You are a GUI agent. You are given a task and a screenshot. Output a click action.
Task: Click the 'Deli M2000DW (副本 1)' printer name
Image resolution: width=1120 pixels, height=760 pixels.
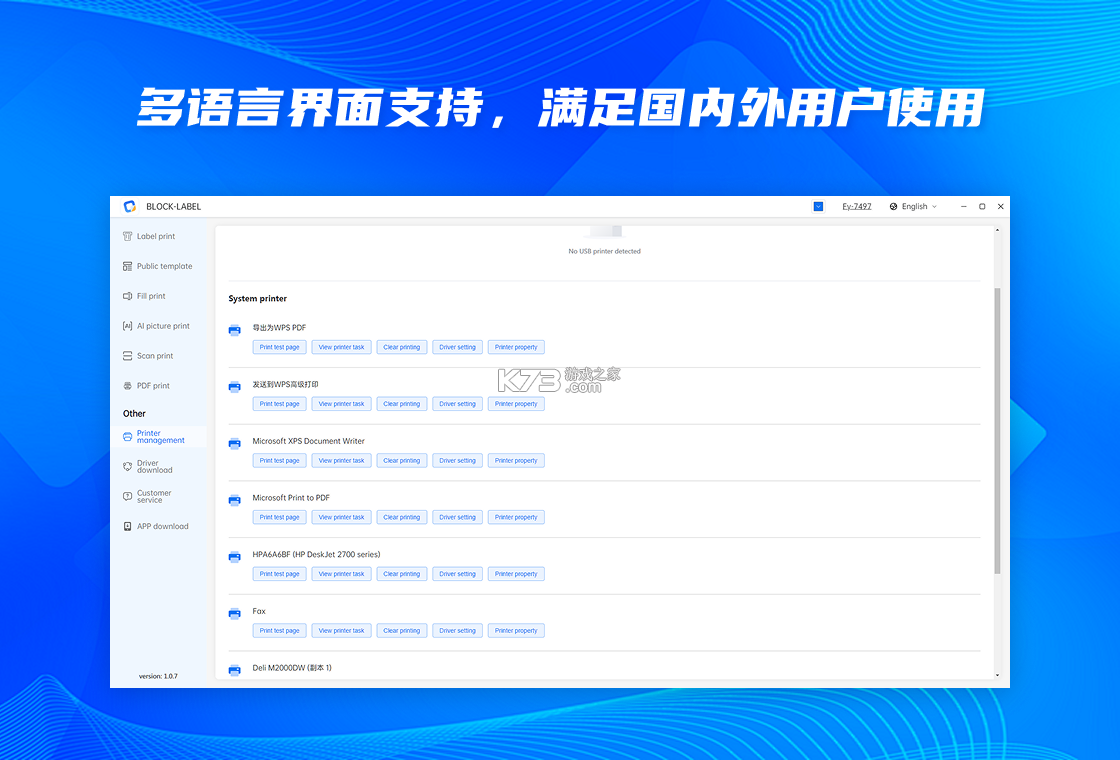click(292, 668)
